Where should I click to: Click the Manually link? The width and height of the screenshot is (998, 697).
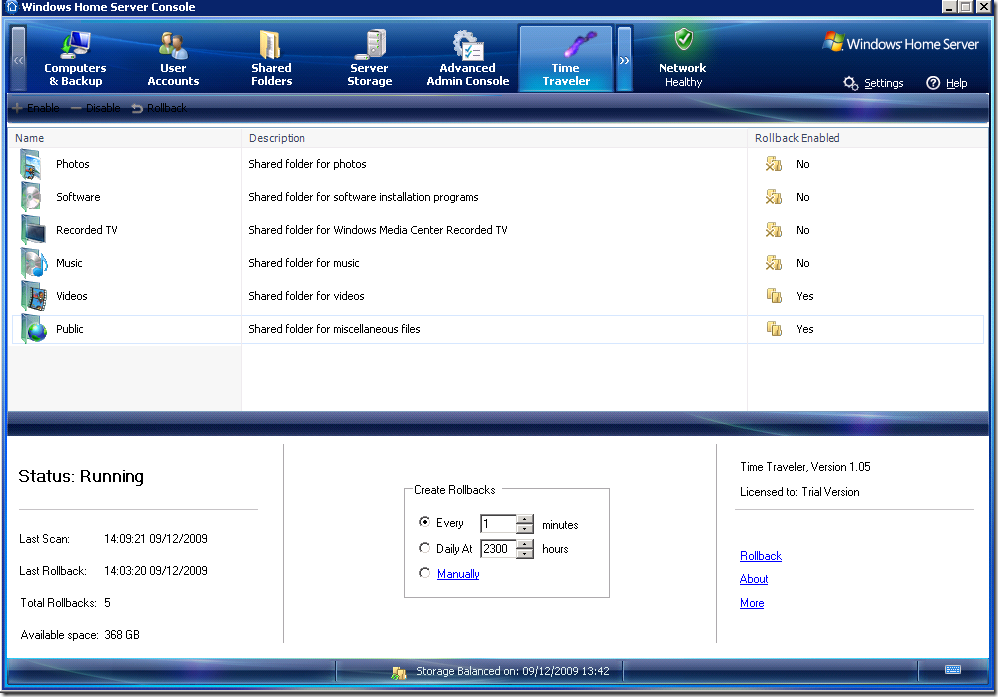coord(458,574)
